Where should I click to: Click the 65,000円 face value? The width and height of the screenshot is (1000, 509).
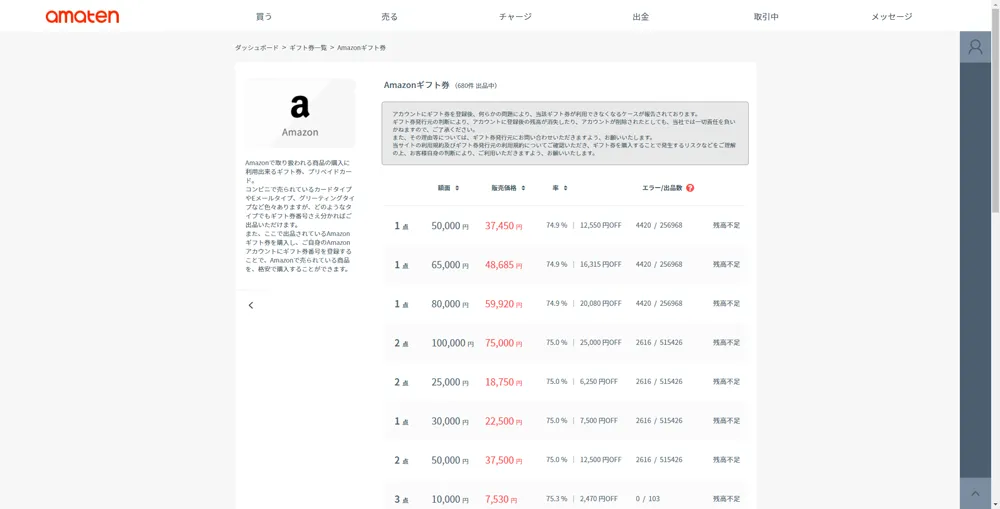[450, 265]
